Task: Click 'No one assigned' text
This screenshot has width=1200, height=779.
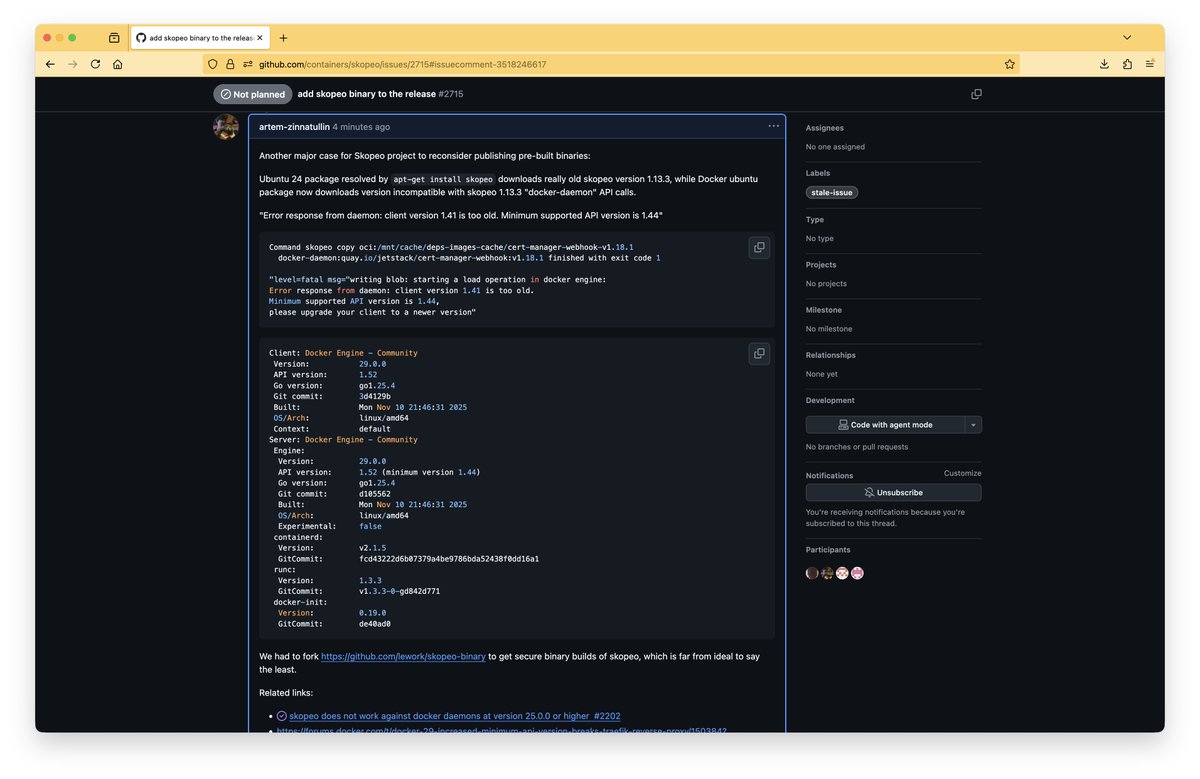Action: (835, 147)
